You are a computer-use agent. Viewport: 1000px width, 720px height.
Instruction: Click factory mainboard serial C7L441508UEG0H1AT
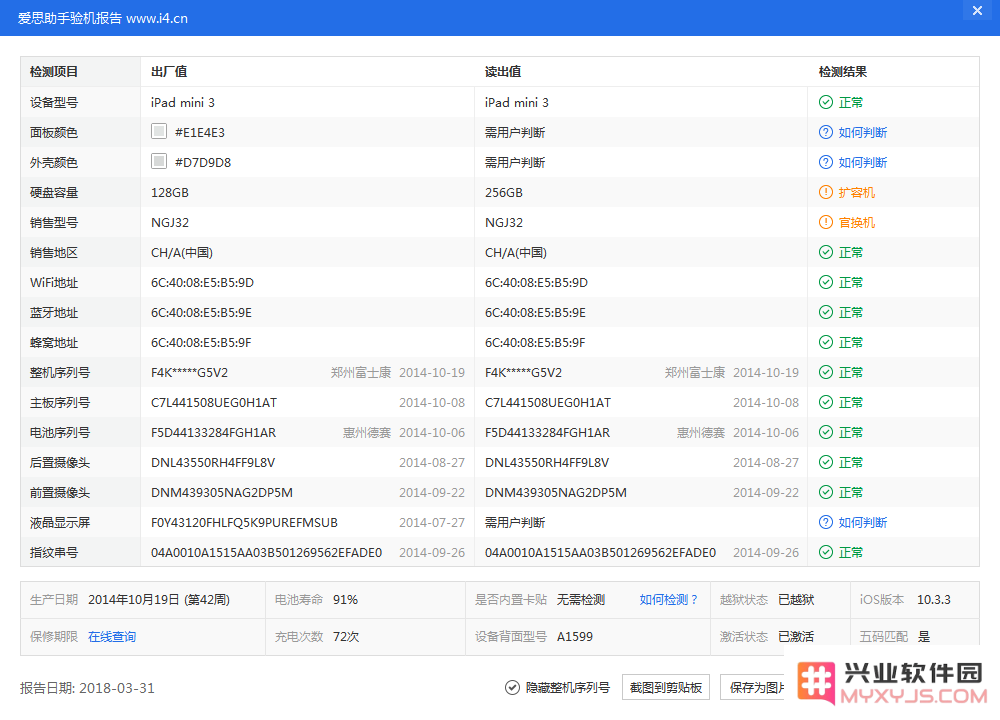(214, 402)
